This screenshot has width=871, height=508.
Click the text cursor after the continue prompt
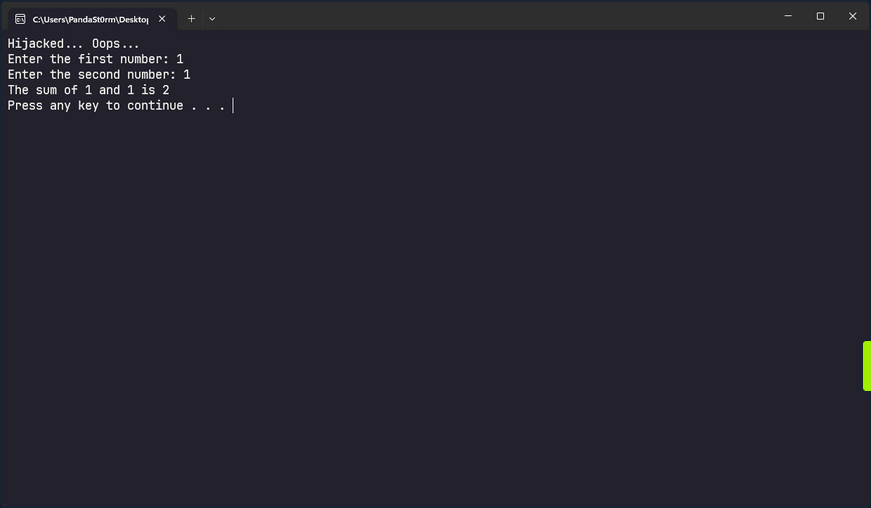tap(233, 106)
